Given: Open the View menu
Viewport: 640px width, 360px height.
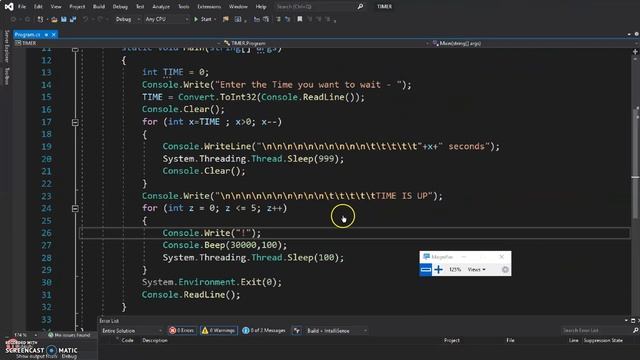Looking at the screenshot, I should [x=56, y=7].
